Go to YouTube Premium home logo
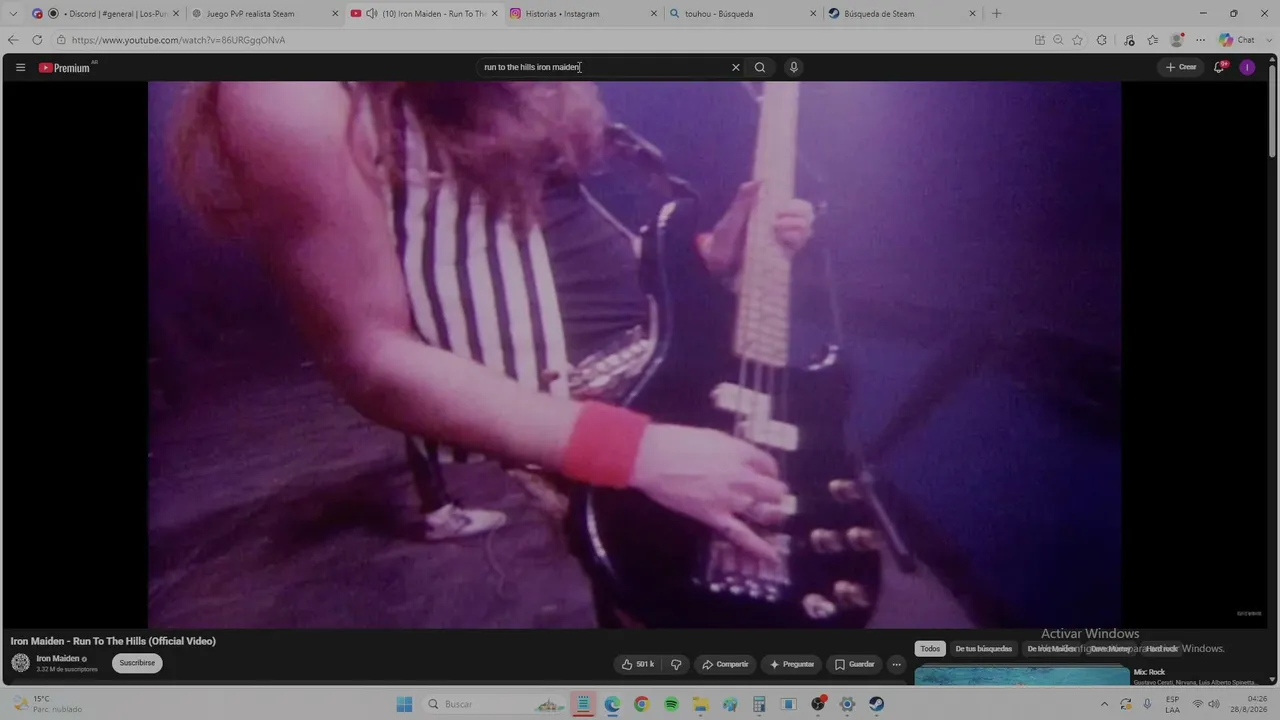1280x720 pixels. [x=65, y=67]
